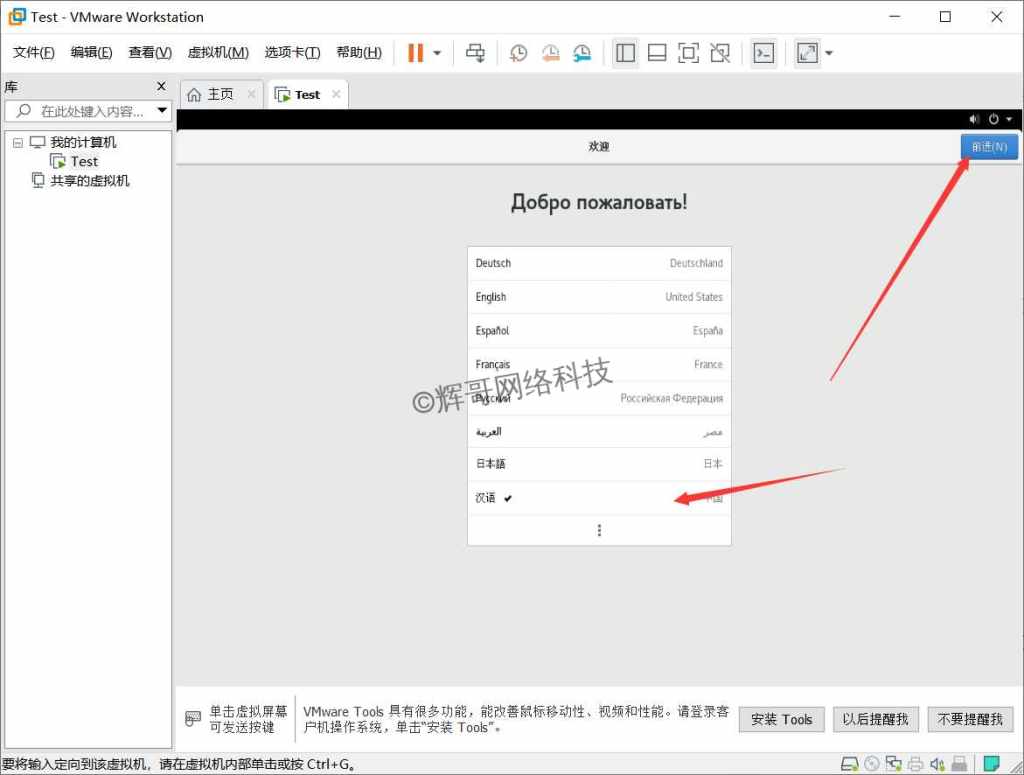Select 我的计算机 in the library

(x=83, y=142)
